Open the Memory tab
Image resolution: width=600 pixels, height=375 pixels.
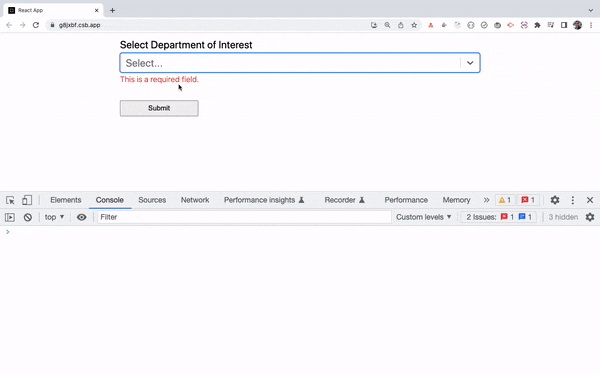[456, 200]
